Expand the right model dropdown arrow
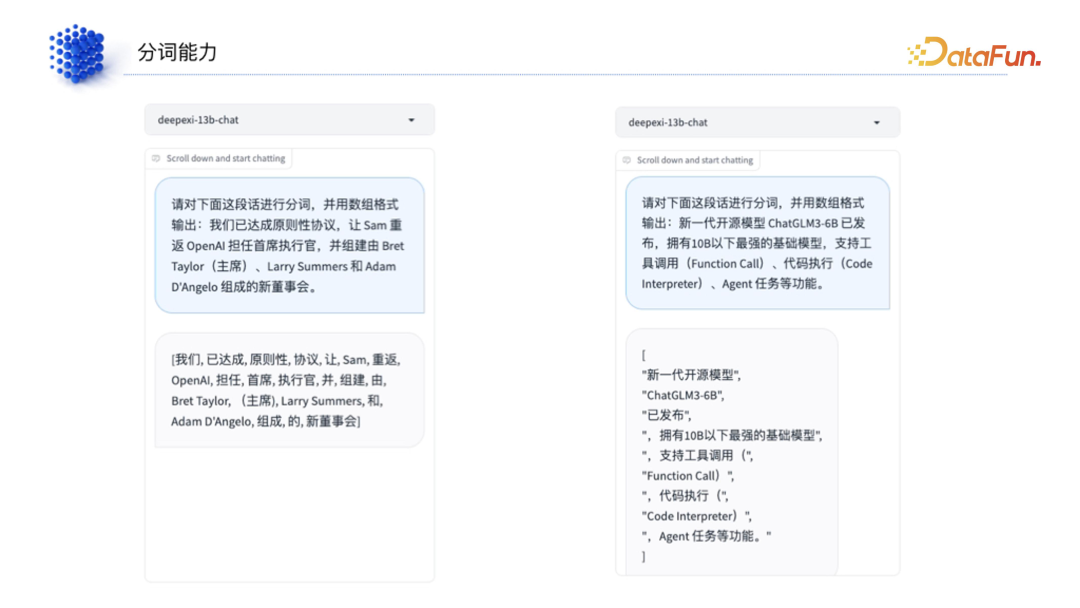1080x608 pixels. coord(877,123)
